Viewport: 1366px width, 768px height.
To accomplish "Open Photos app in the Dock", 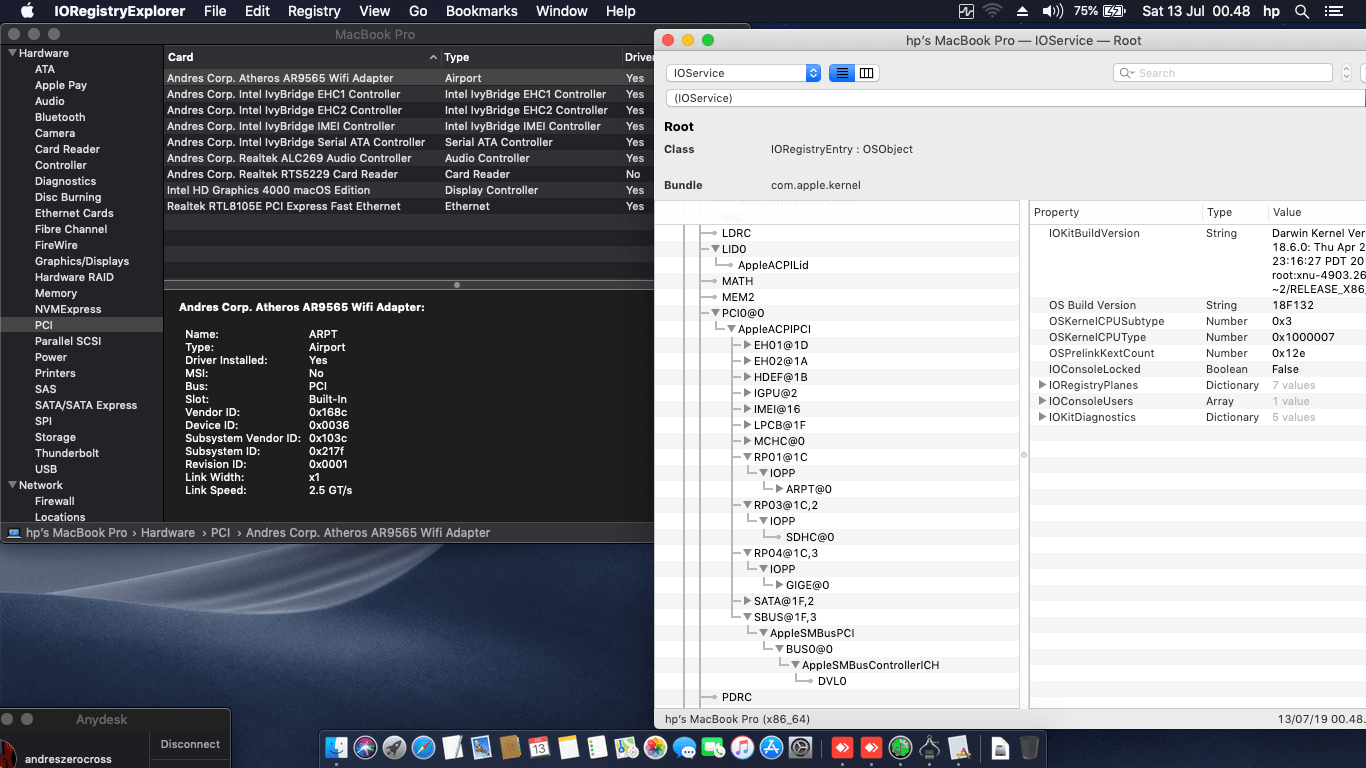I will (x=655, y=747).
